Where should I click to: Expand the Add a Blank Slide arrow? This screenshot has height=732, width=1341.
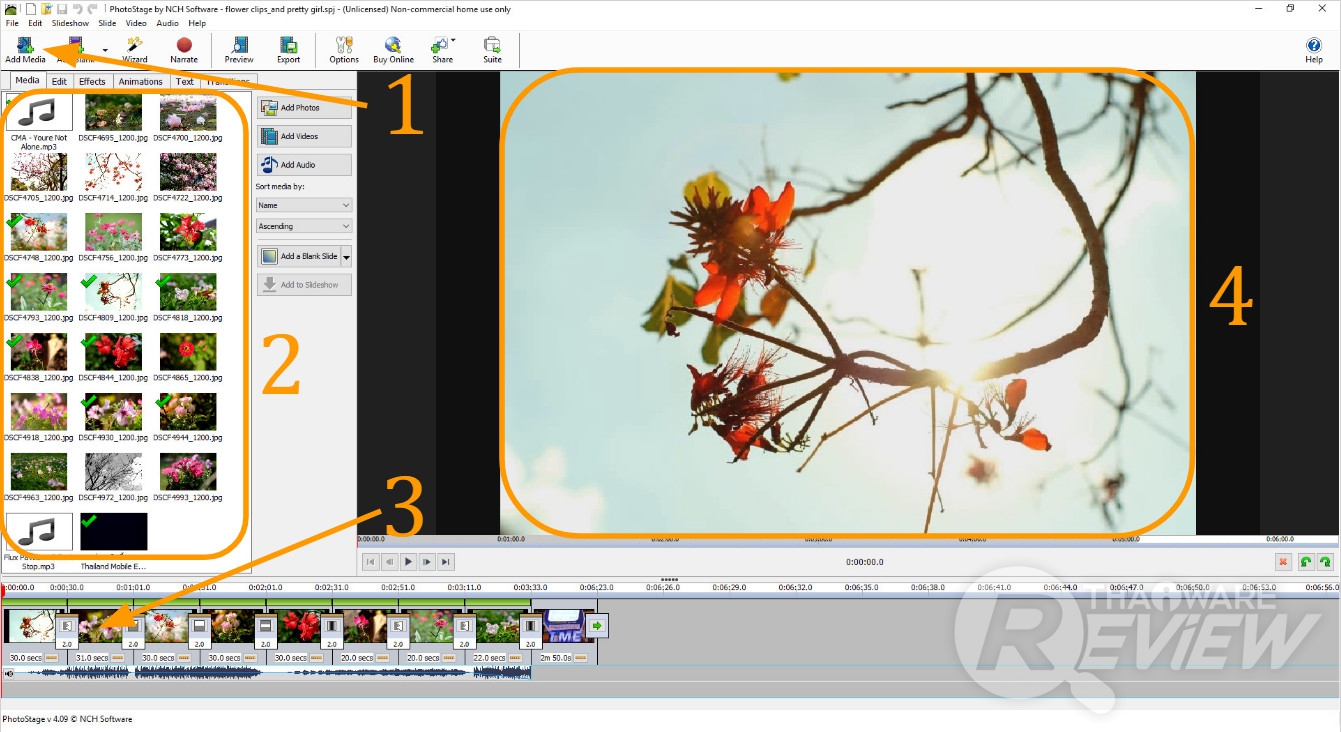point(347,257)
